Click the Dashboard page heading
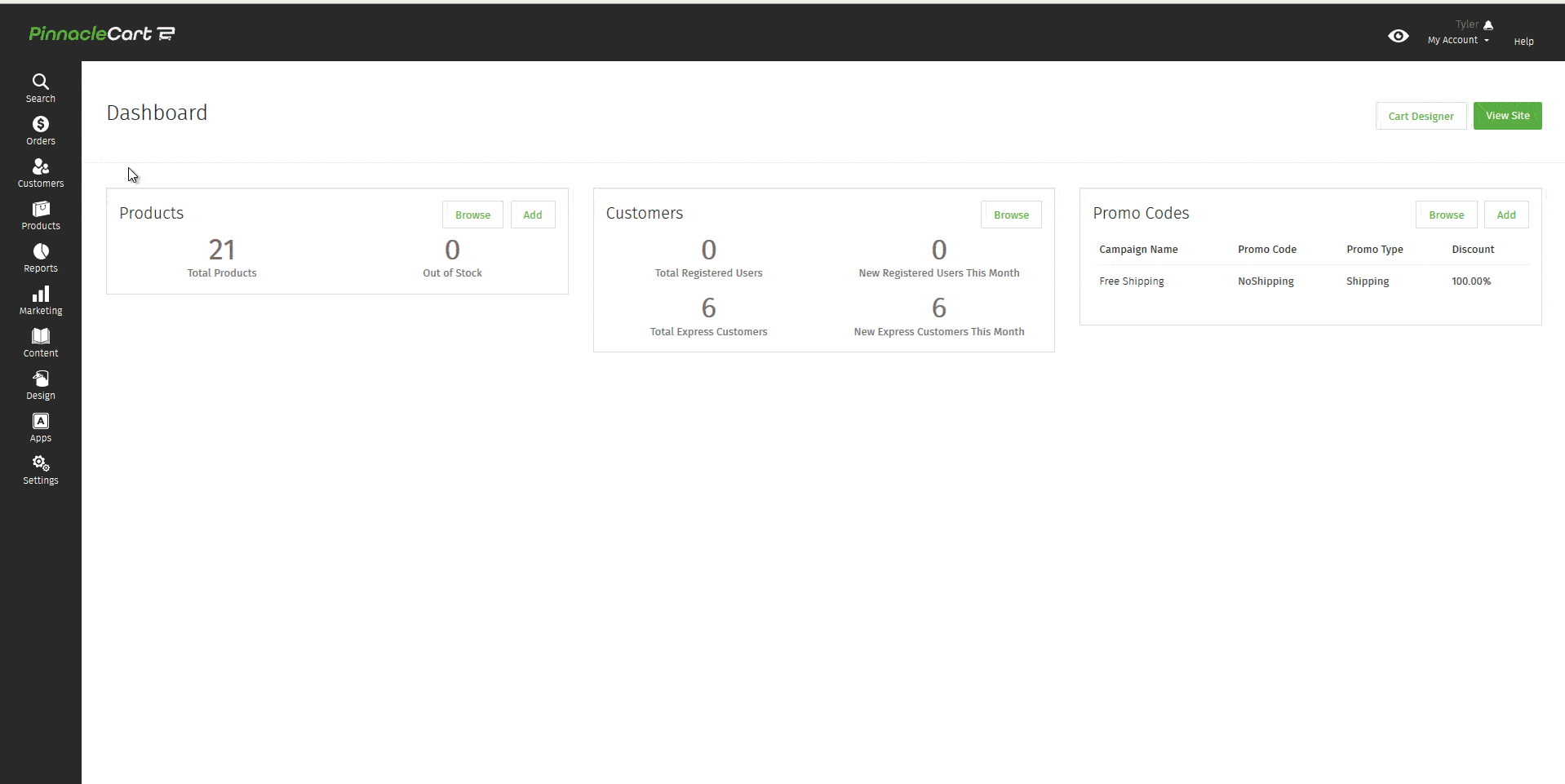Viewport: 1565px width, 784px height. click(x=157, y=113)
